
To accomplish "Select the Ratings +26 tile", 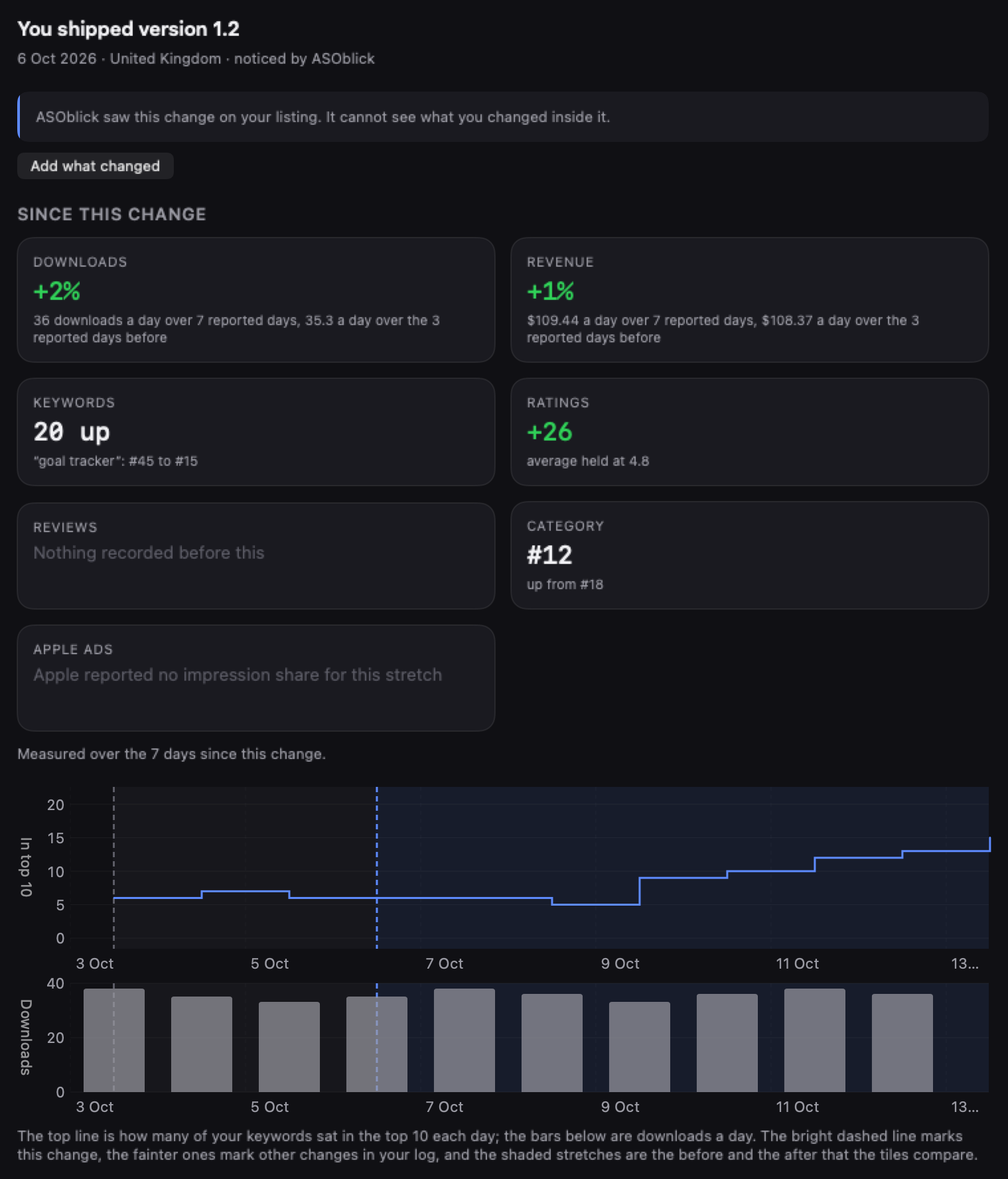I will 750,432.
